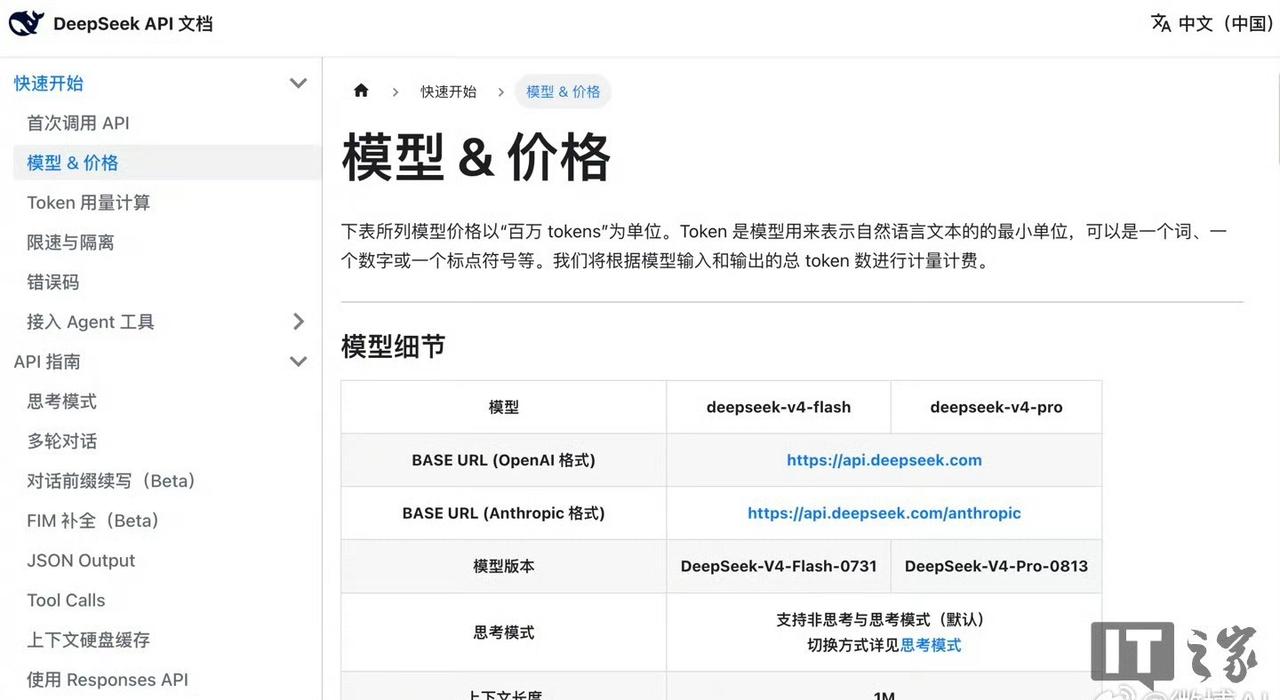Expand the 接入 Agent 工具 chevron
Viewport: 1280px width, 700px height.
tap(298, 321)
